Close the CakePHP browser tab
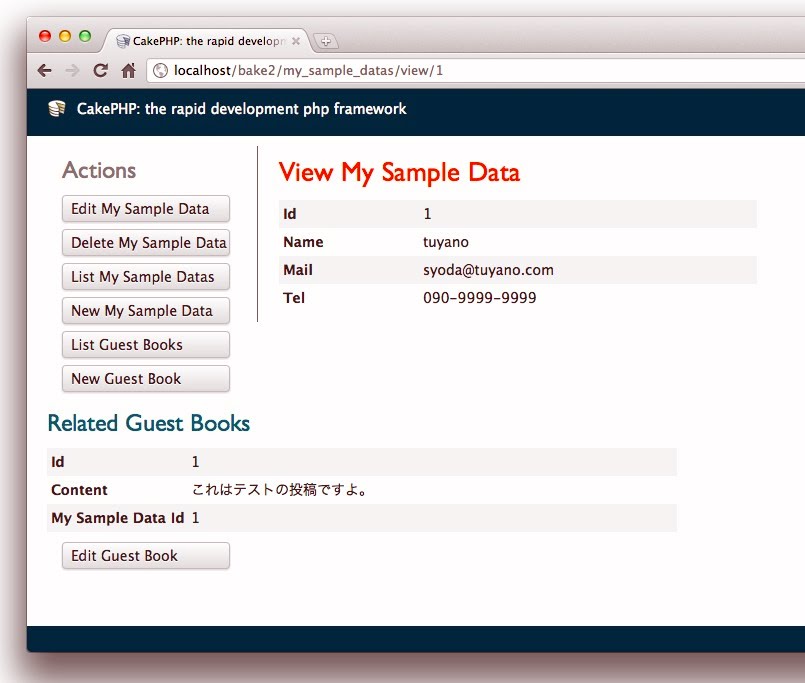This screenshot has height=683, width=805. [296, 41]
